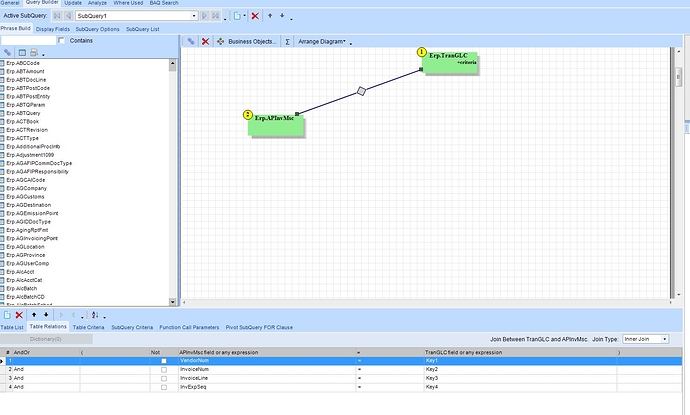Click the Business Objects button
The image size is (690, 415).
tap(247, 41)
